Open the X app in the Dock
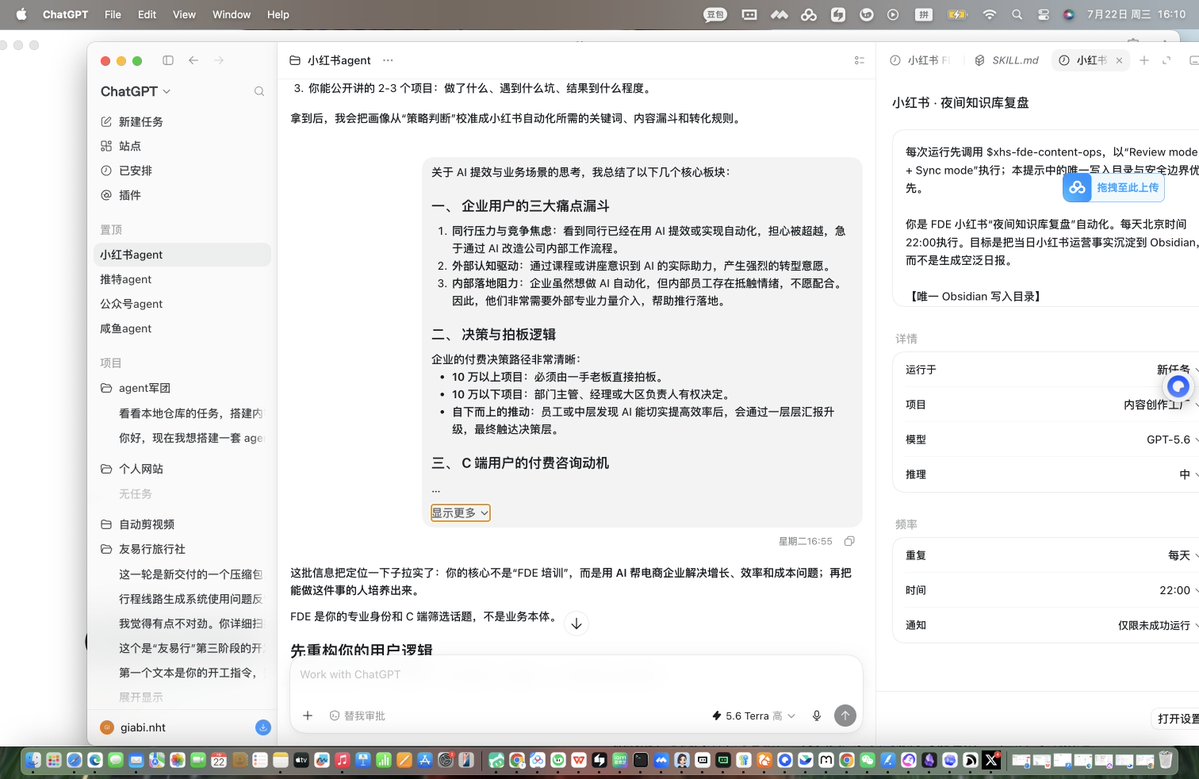 (992, 760)
